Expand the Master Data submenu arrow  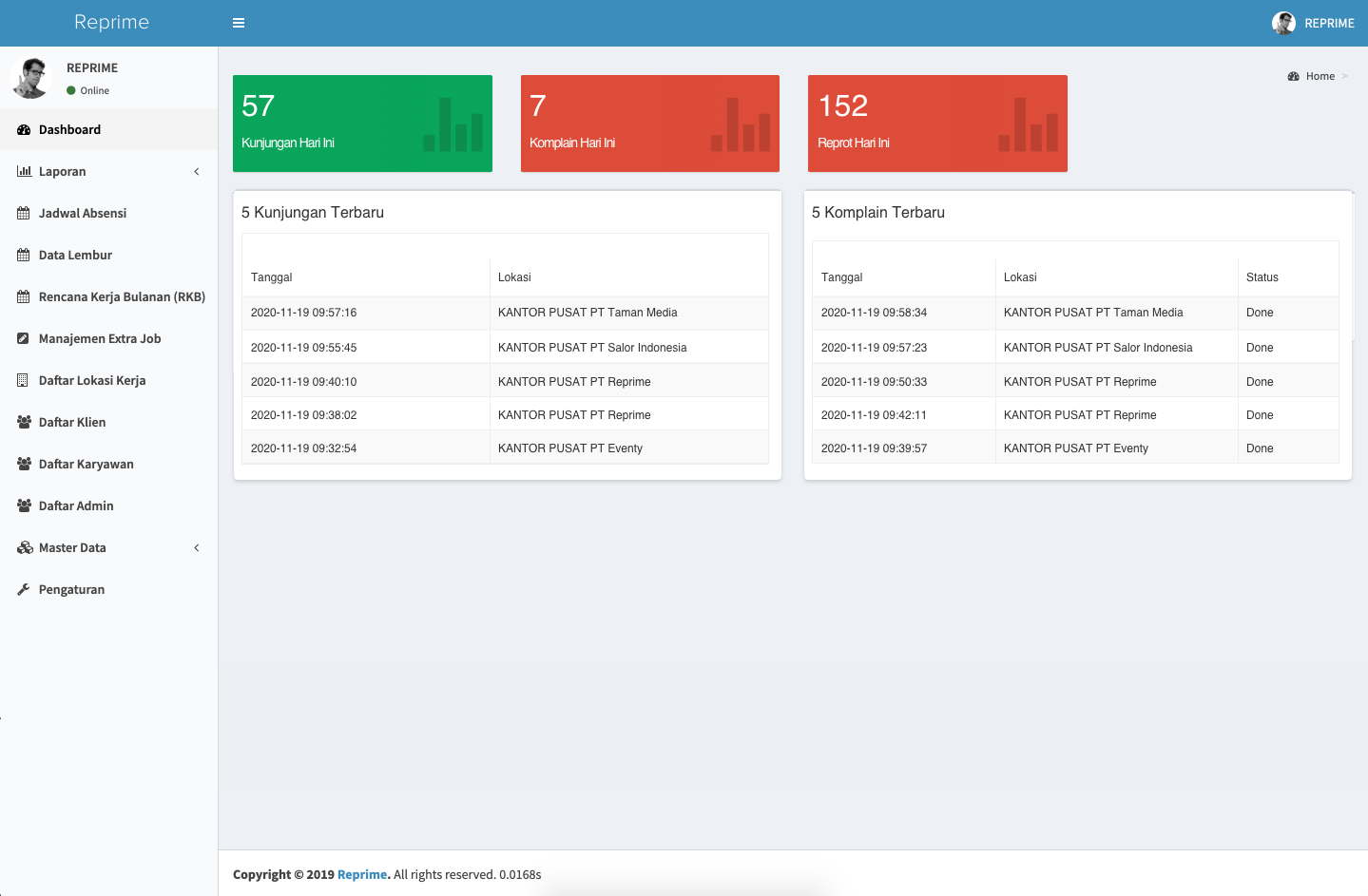(x=197, y=548)
